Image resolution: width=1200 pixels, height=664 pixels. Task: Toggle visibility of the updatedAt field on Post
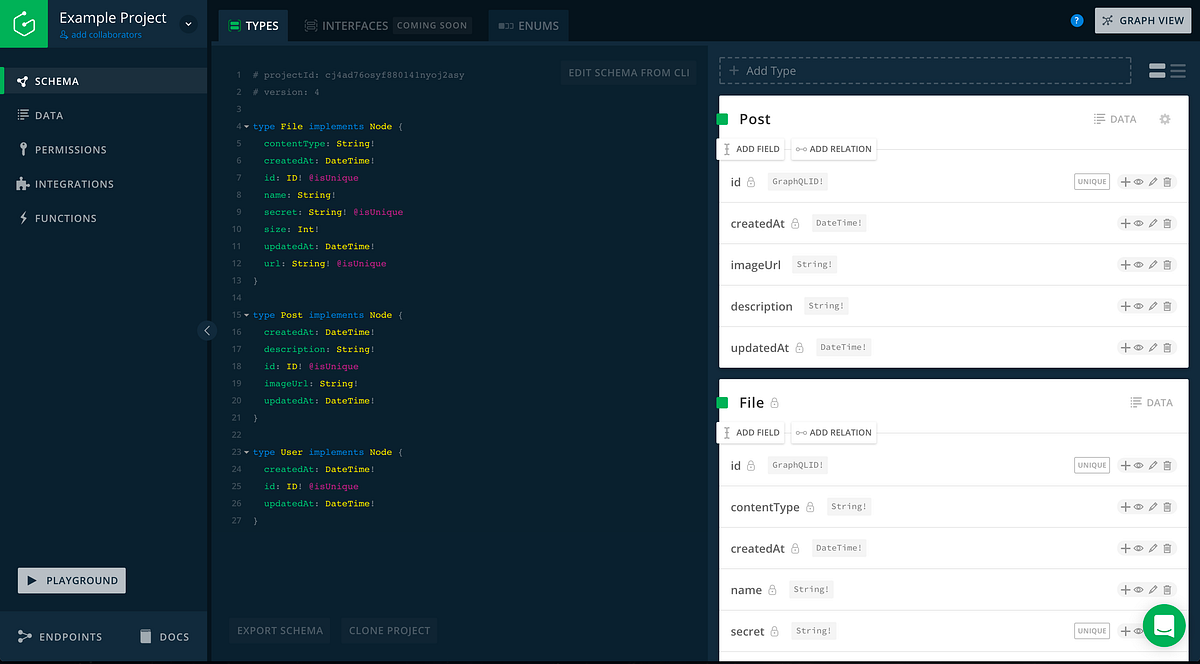tap(1138, 347)
